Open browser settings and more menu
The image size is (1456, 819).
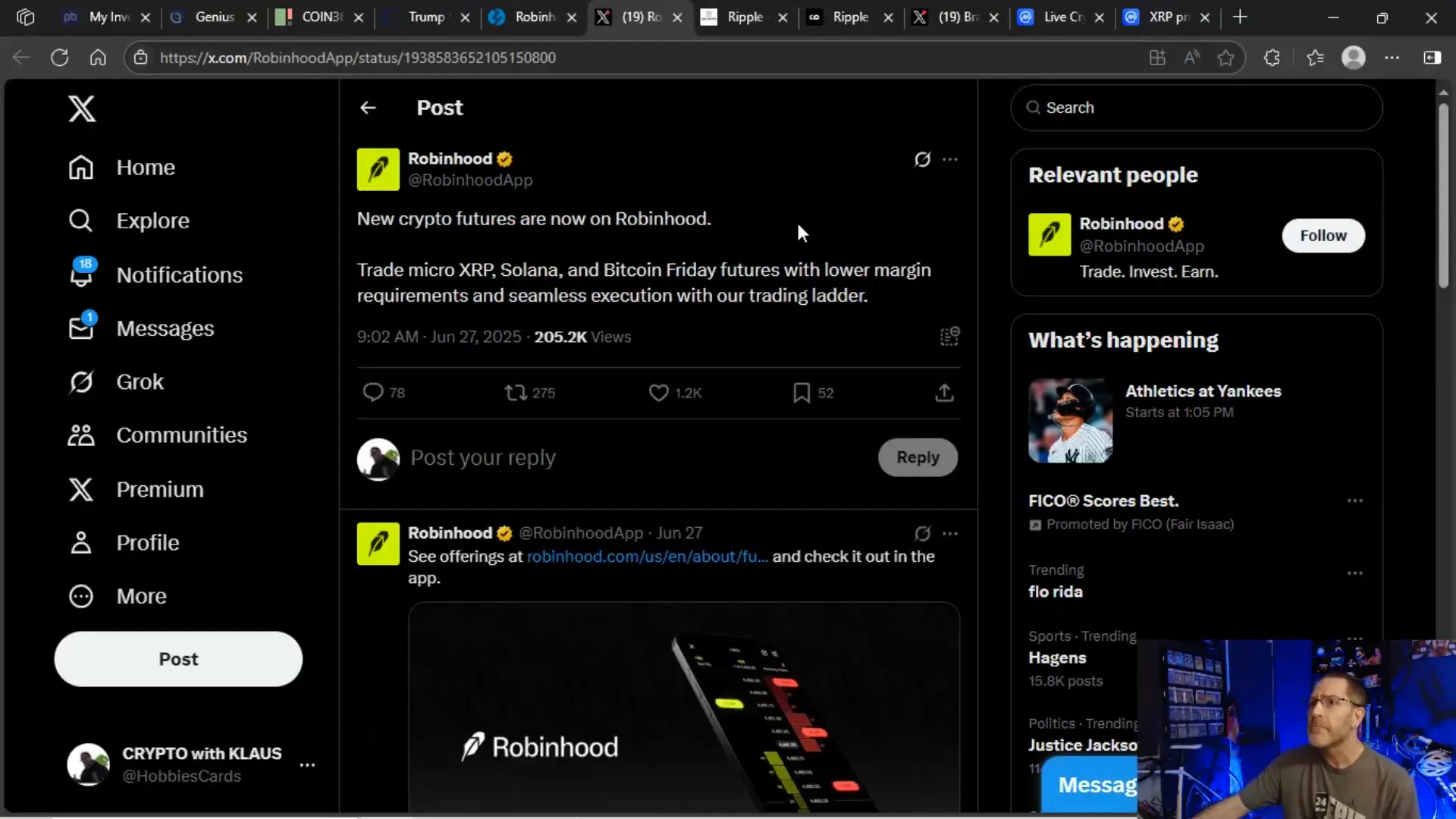coord(1392,58)
